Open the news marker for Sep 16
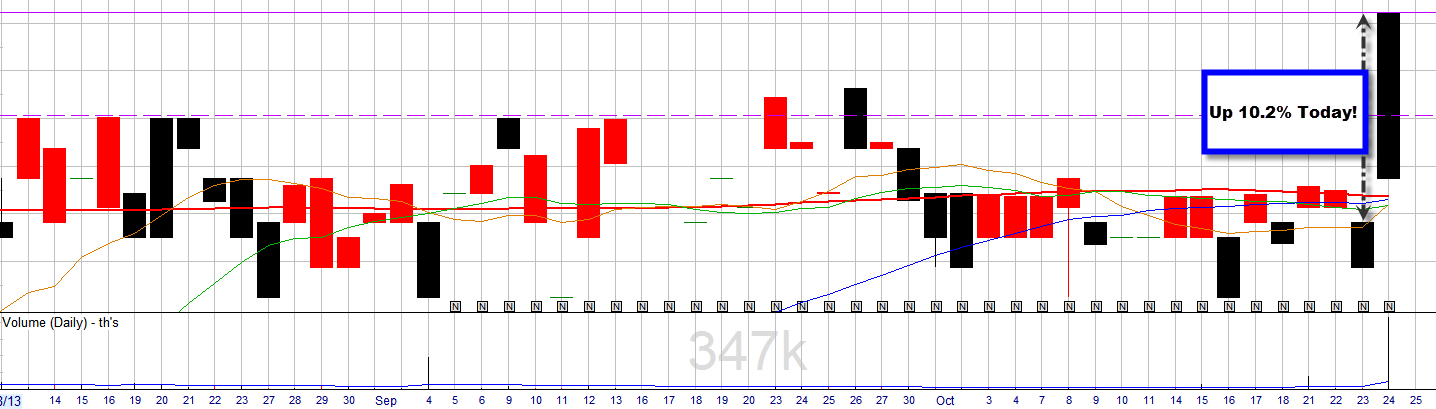The image size is (1436, 409). (642, 306)
